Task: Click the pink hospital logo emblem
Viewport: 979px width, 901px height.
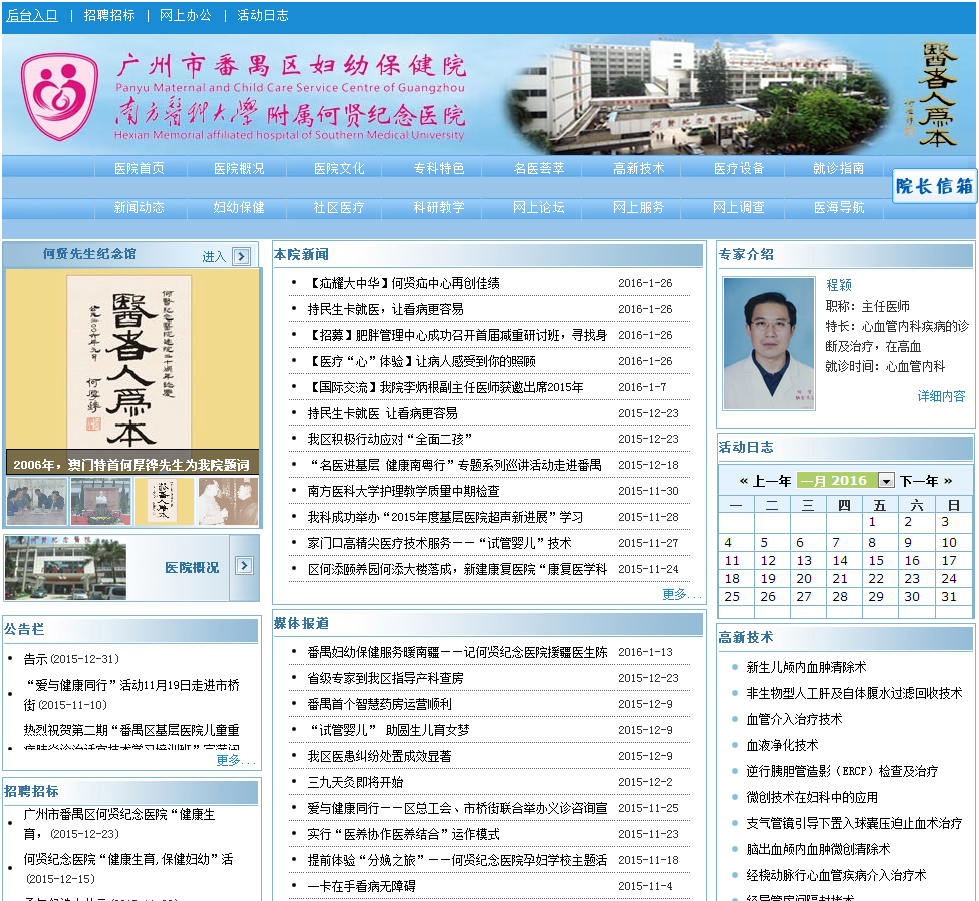Action: click(x=59, y=97)
